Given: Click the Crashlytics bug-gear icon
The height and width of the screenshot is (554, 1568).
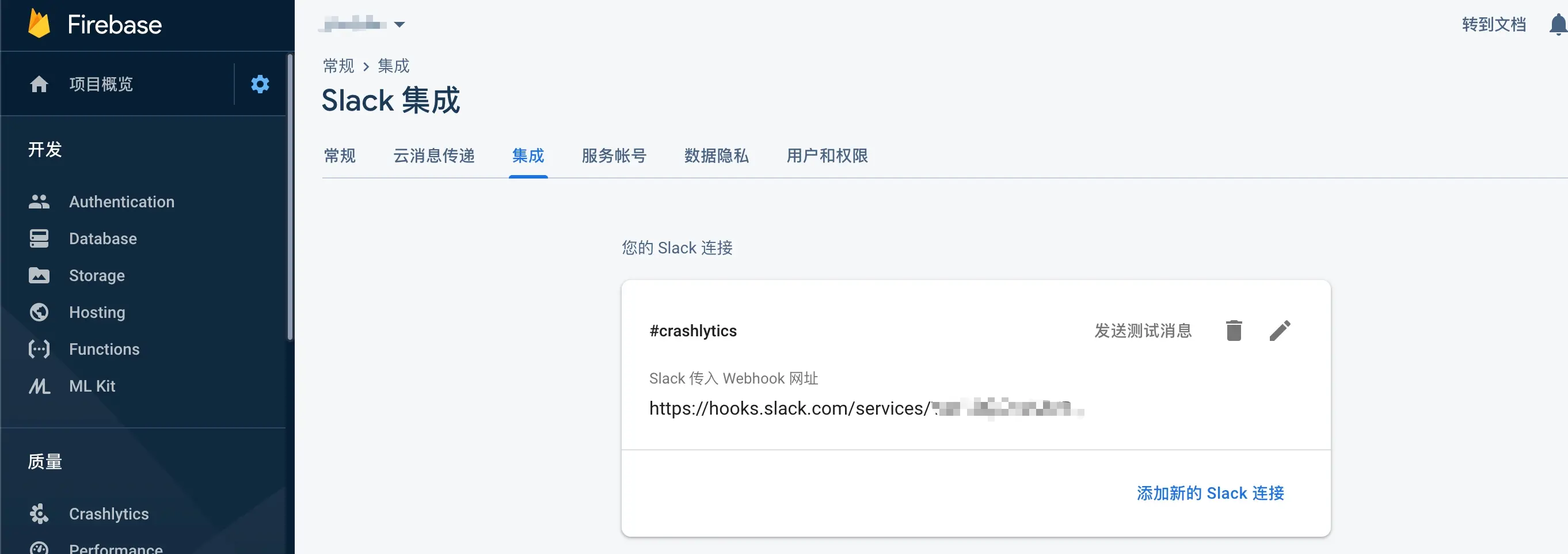Looking at the screenshot, I should [39, 514].
